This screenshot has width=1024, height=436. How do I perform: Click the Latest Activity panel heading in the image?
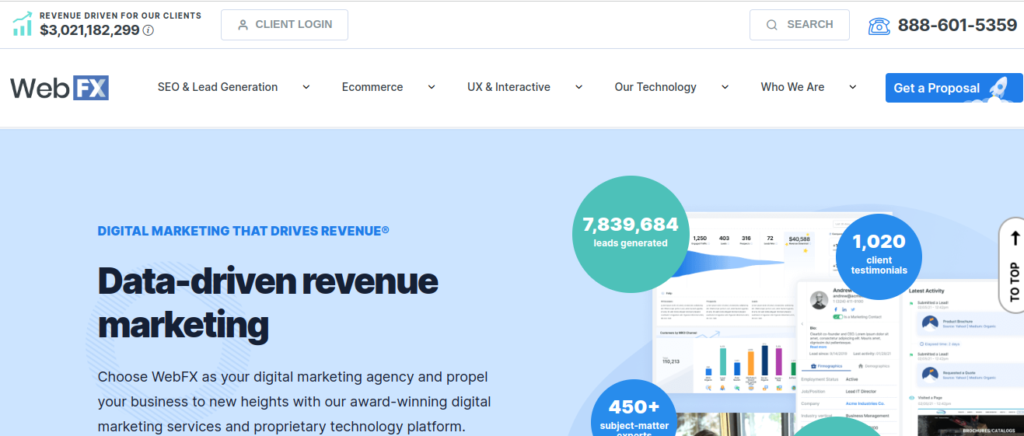926,290
